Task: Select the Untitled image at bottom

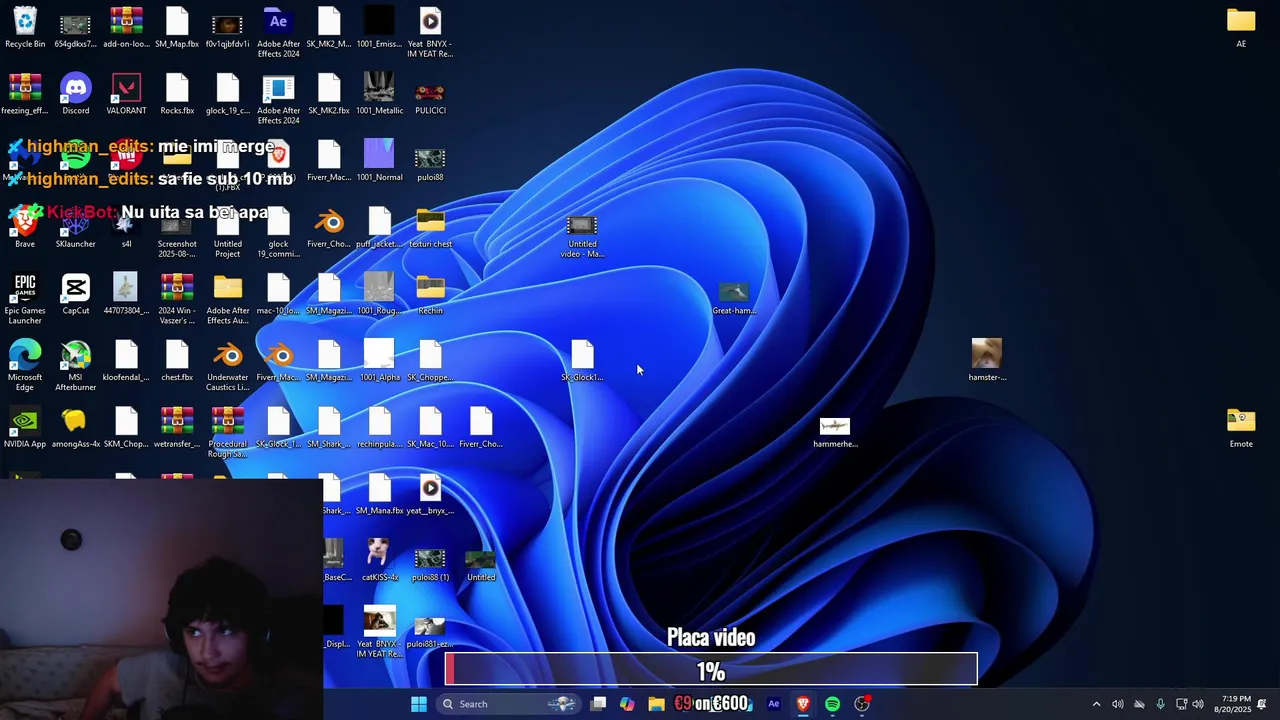Action: point(481,566)
